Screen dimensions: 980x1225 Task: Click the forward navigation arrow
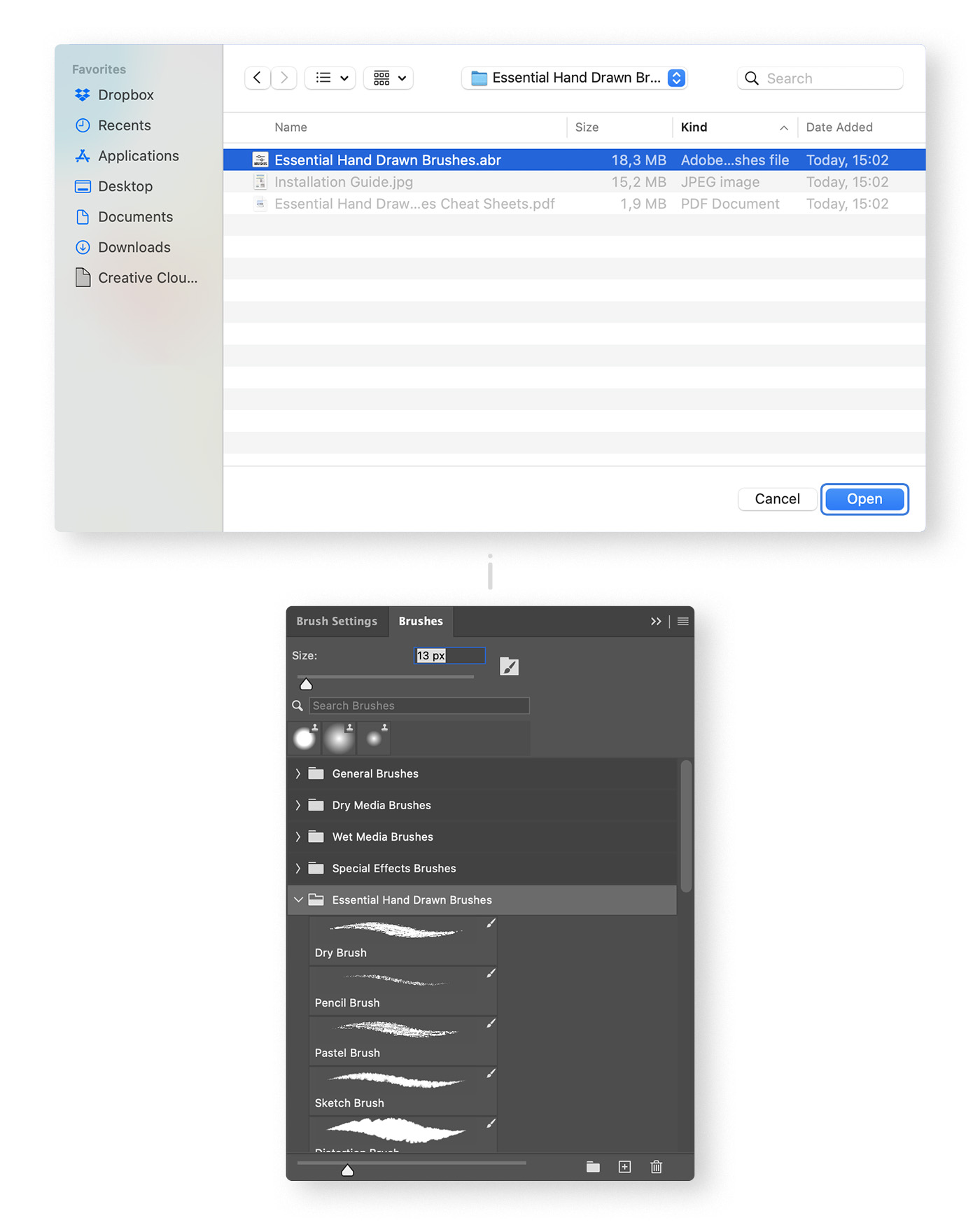tap(283, 78)
